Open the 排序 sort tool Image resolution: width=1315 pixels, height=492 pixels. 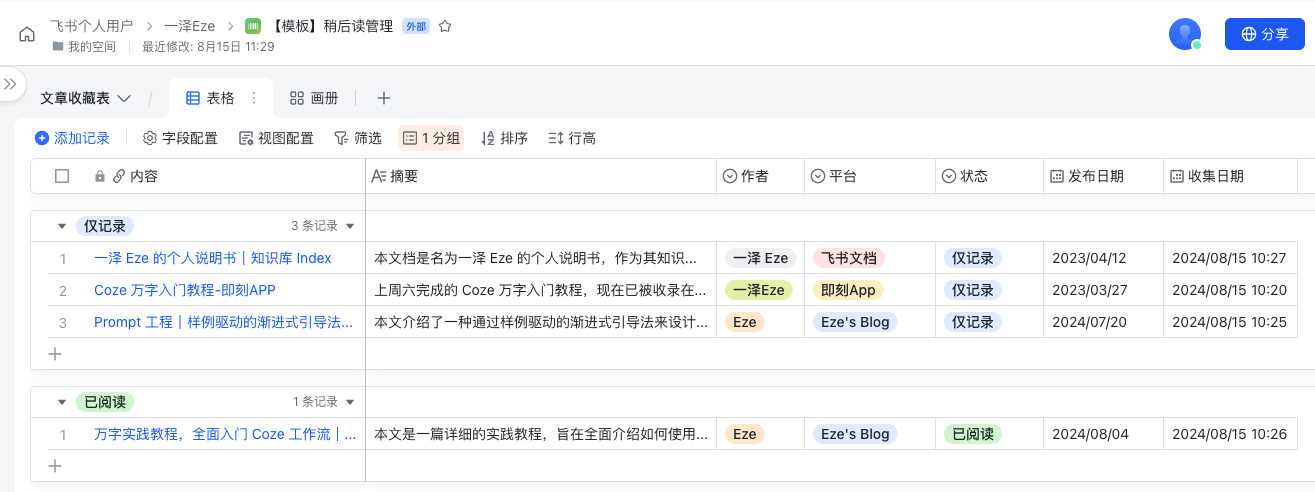[504, 138]
